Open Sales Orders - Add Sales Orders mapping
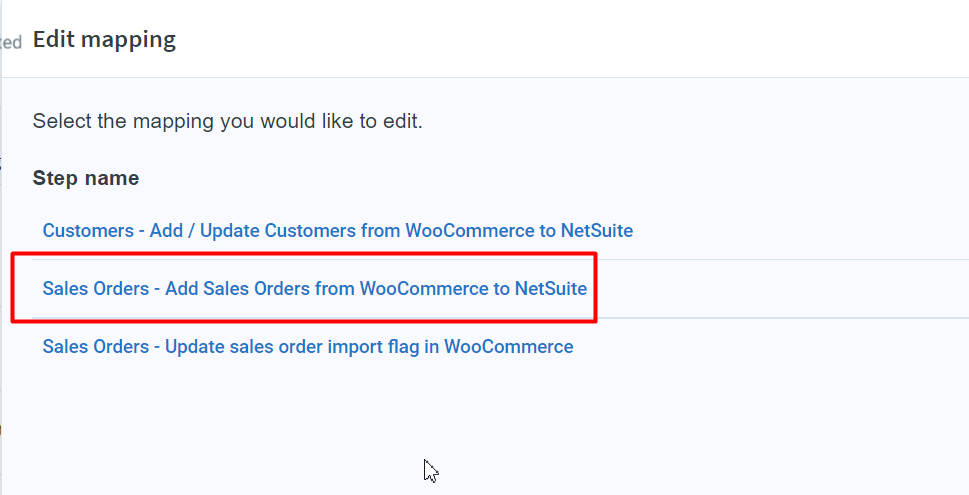Screen dimensions: 969x495 (315, 289)
